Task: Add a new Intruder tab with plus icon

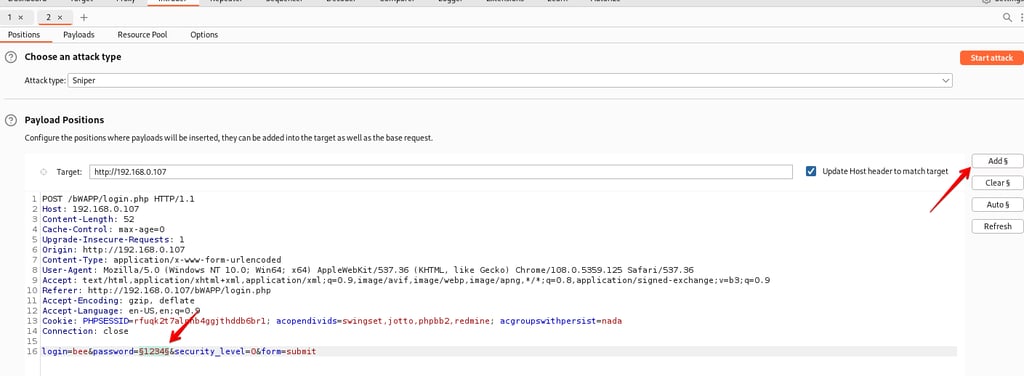Action: 84,18
